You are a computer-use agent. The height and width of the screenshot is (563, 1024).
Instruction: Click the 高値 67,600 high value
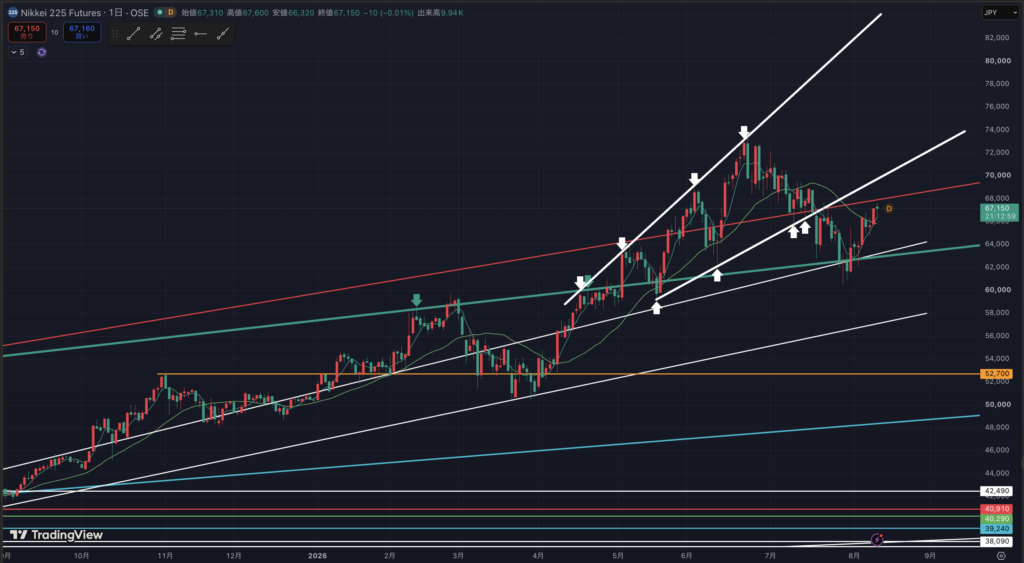click(x=248, y=12)
